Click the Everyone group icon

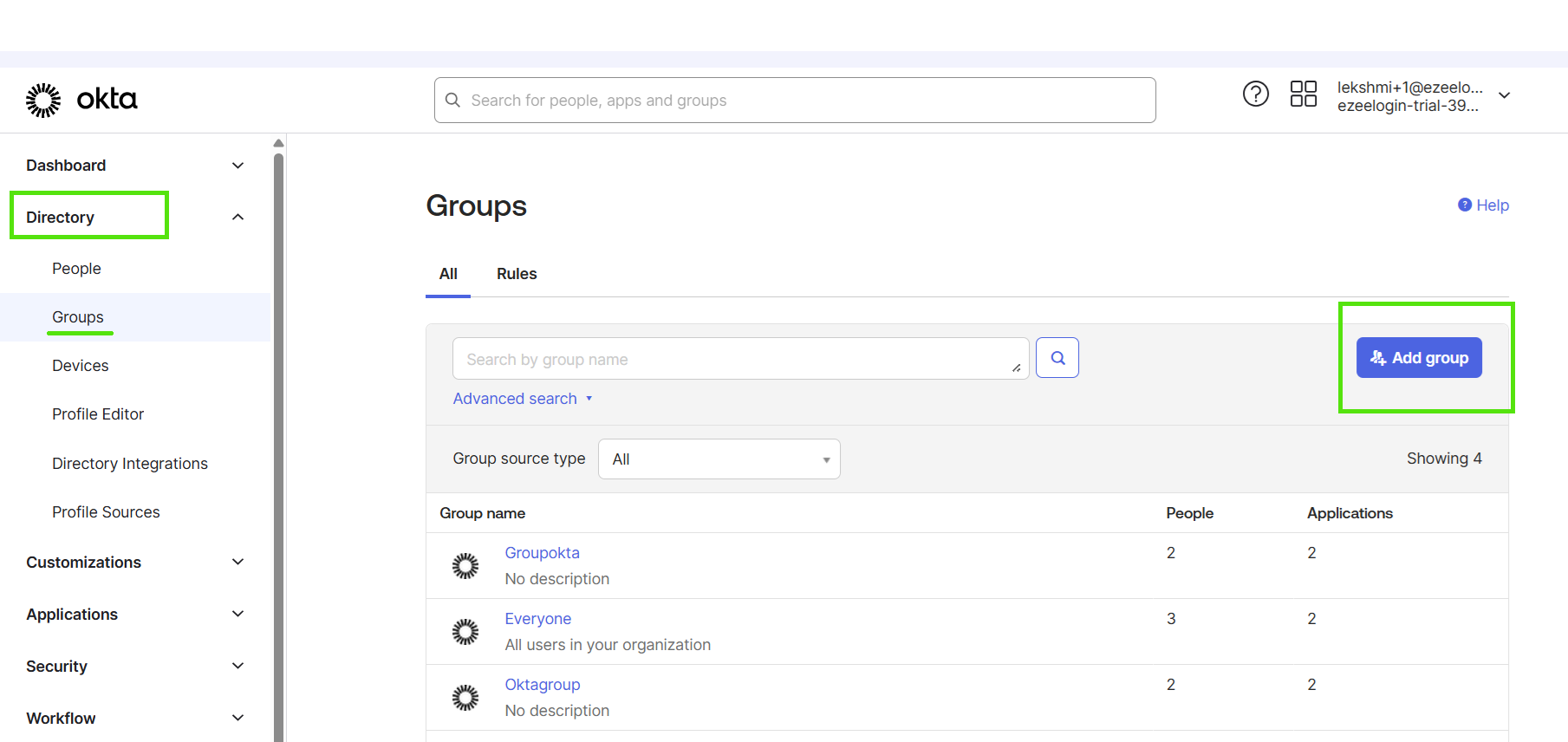[x=465, y=632]
